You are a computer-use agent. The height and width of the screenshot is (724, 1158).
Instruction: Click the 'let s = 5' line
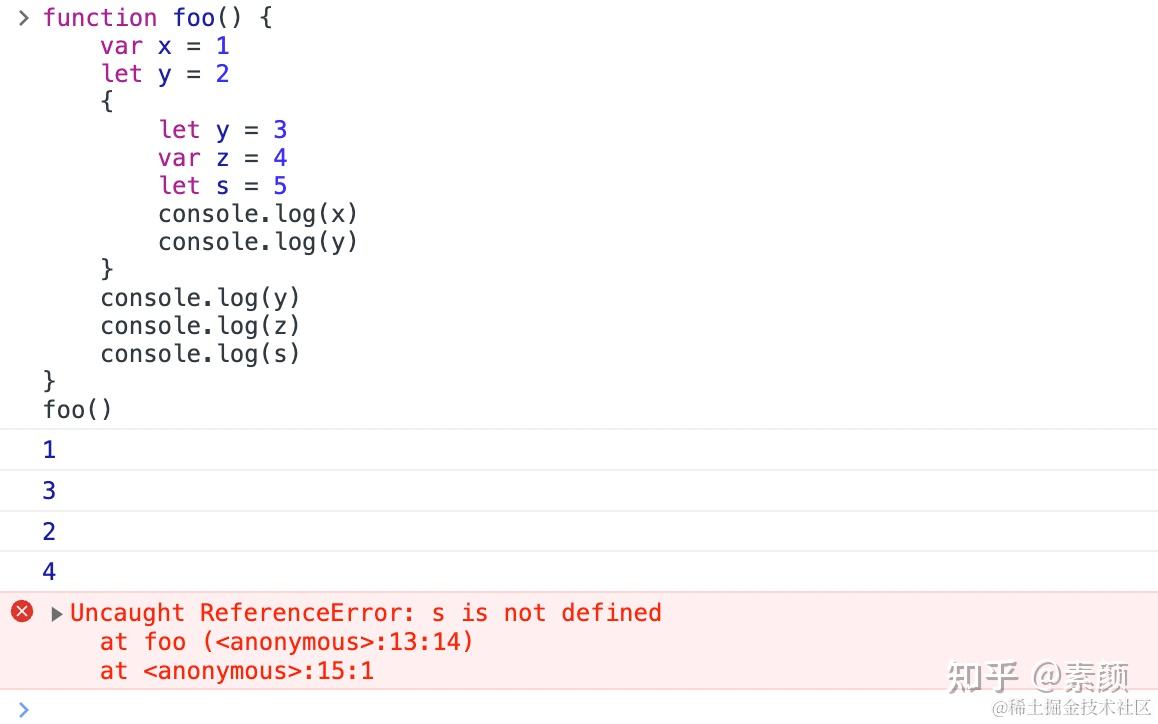pyautogui.click(x=222, y=185)
